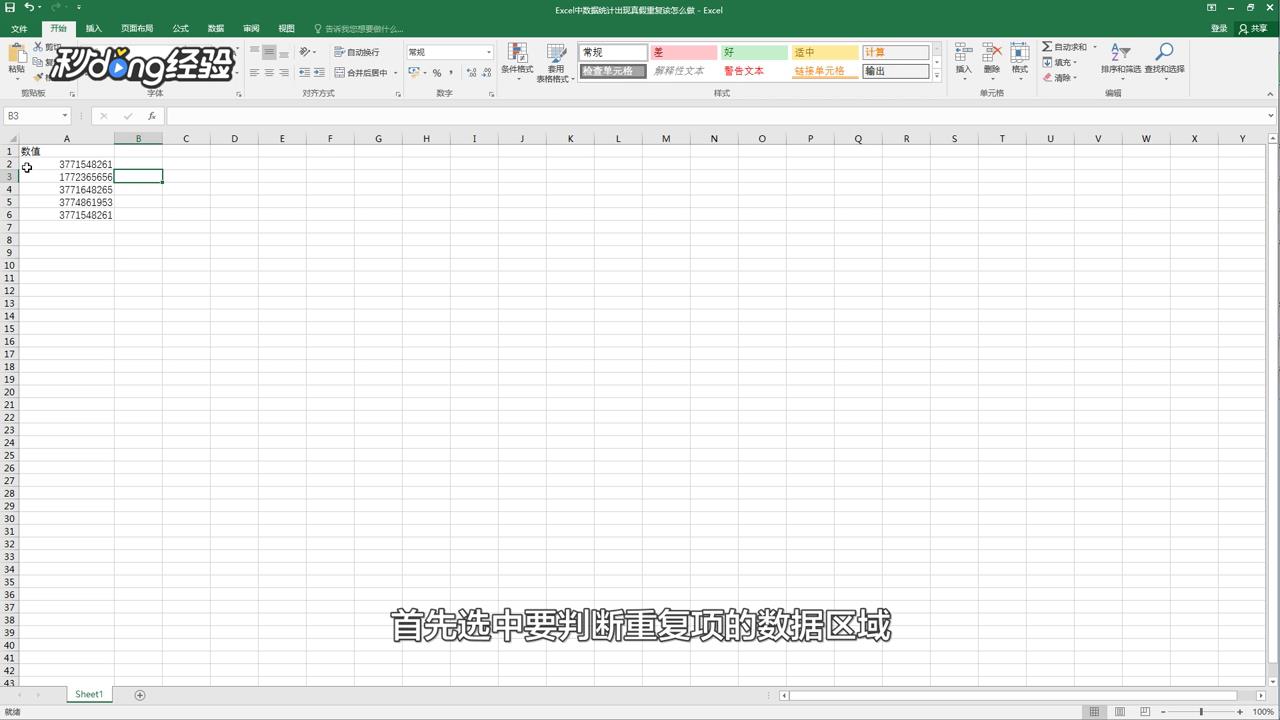Click the Align Right icon
Viewport: 1280px width, 720px height.
click(284, 73)
